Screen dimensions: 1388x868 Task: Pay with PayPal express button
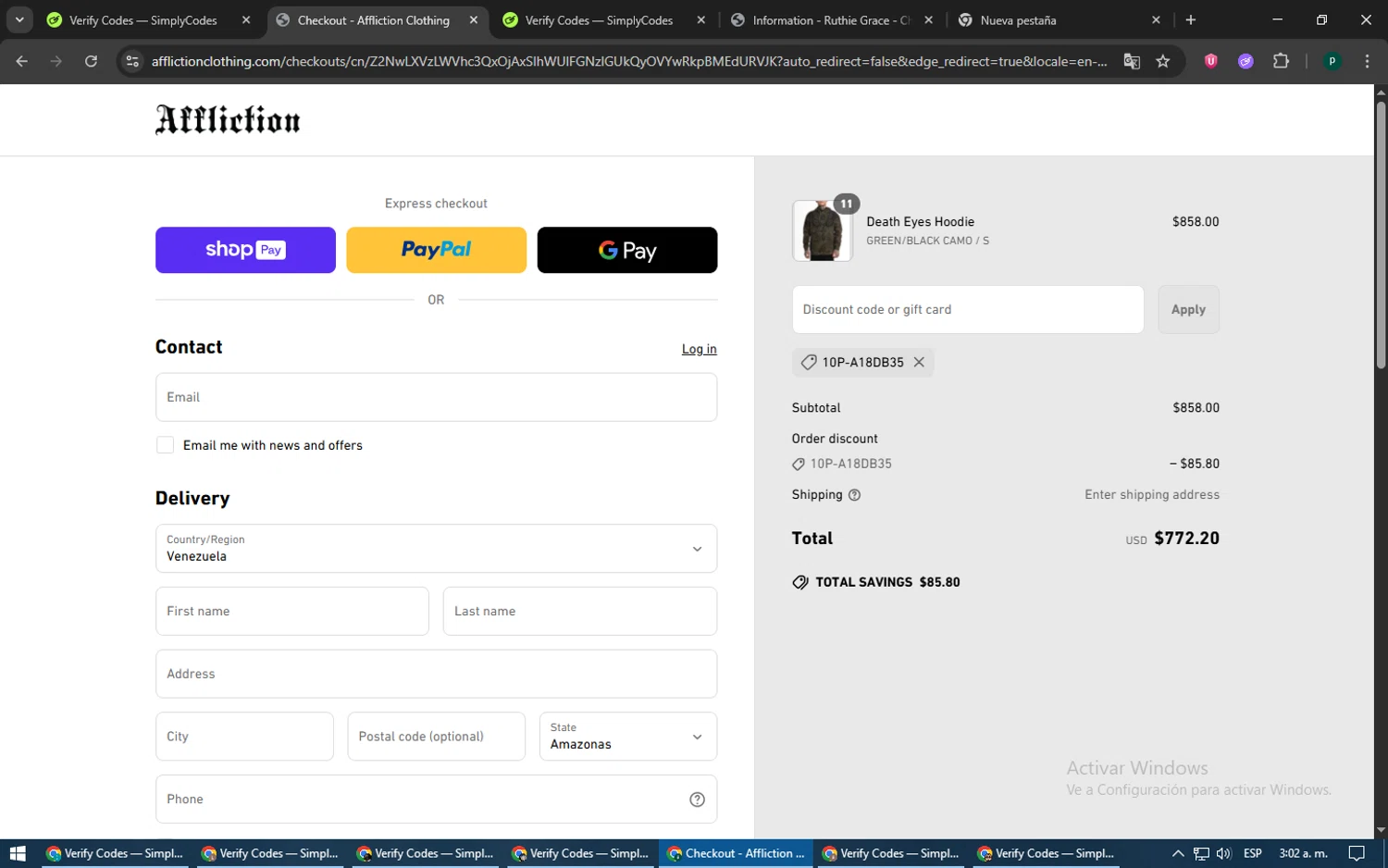click(x=436, y=250)
